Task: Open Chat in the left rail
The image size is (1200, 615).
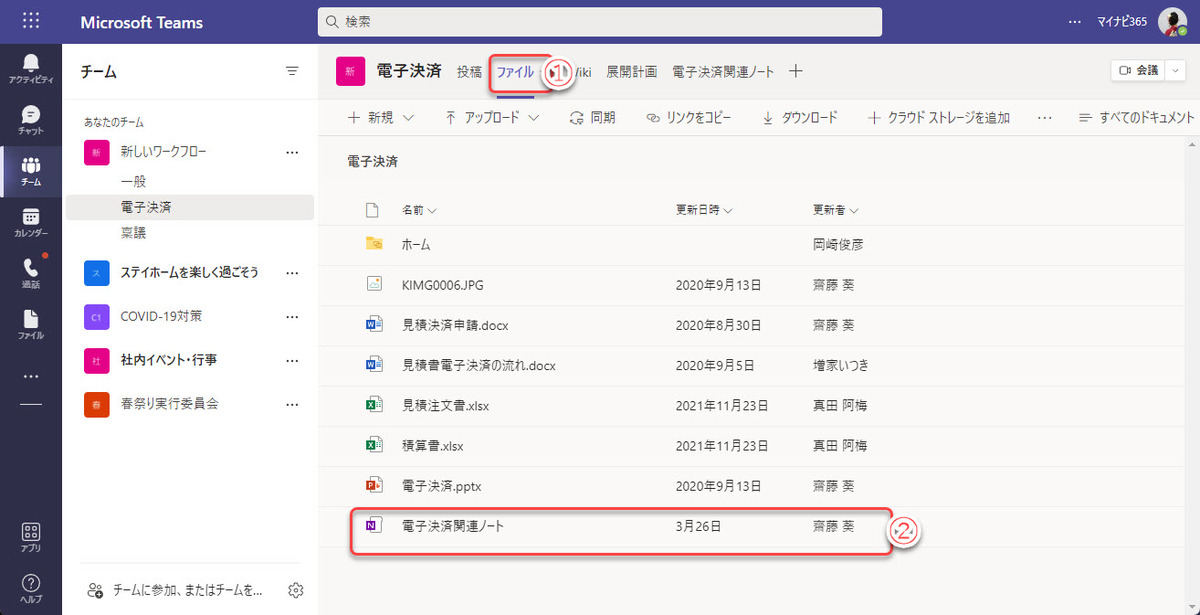Action: click(31, 120)
